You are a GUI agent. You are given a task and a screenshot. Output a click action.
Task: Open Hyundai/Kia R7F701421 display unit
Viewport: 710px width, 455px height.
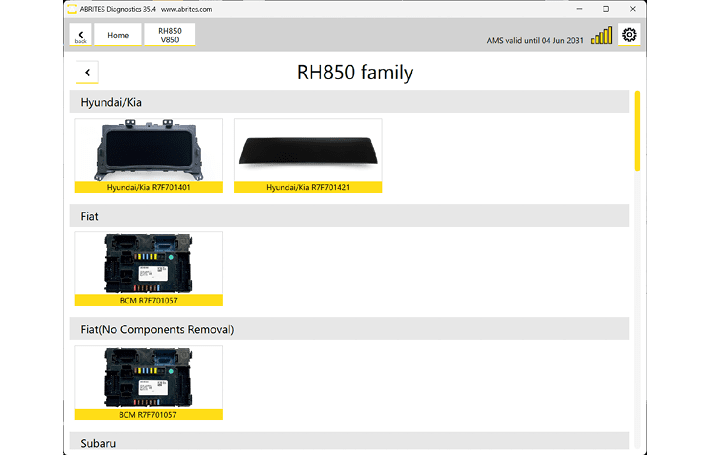tap(307, 155)
